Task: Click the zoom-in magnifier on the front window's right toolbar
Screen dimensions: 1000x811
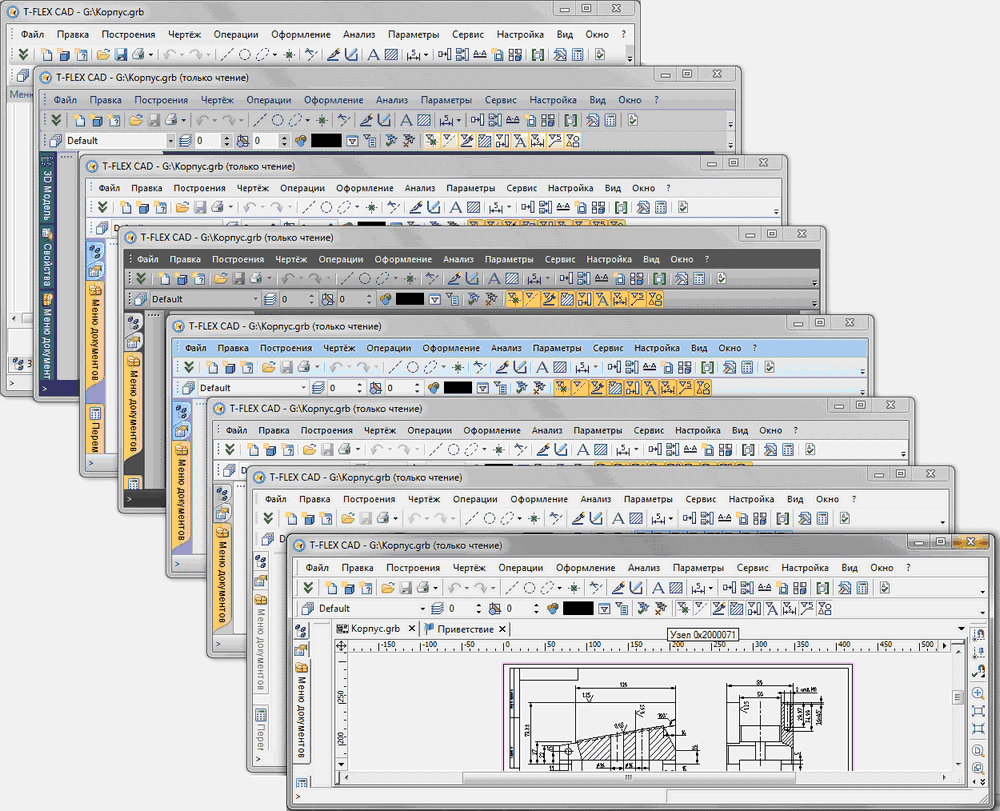Action: tap(978, 692)
